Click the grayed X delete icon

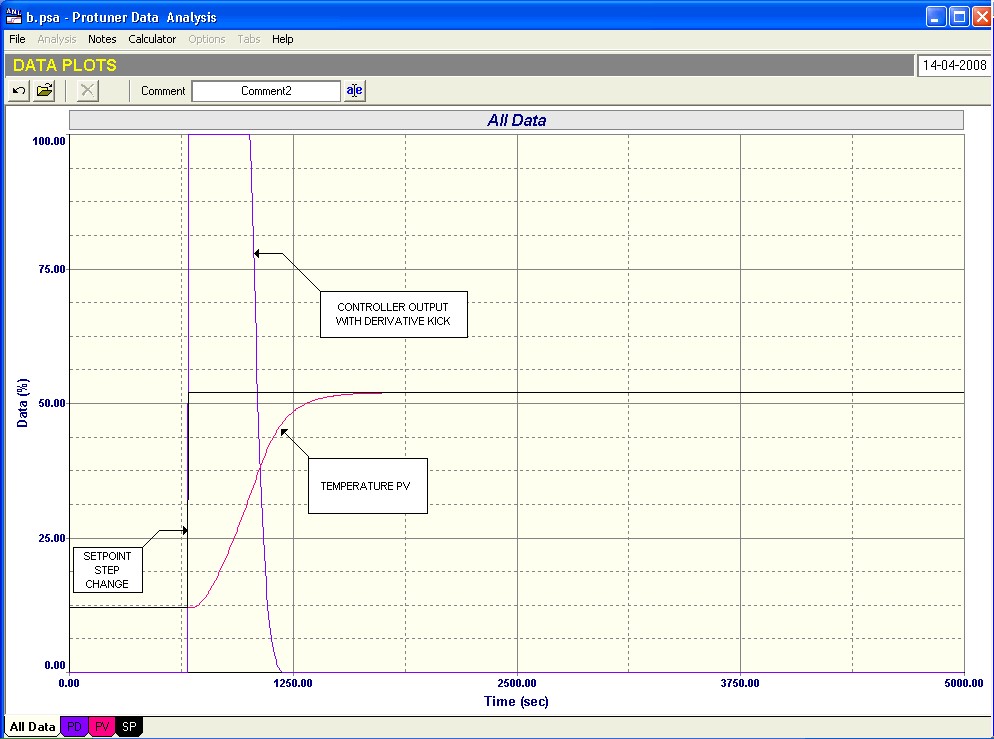pos(88,91)
